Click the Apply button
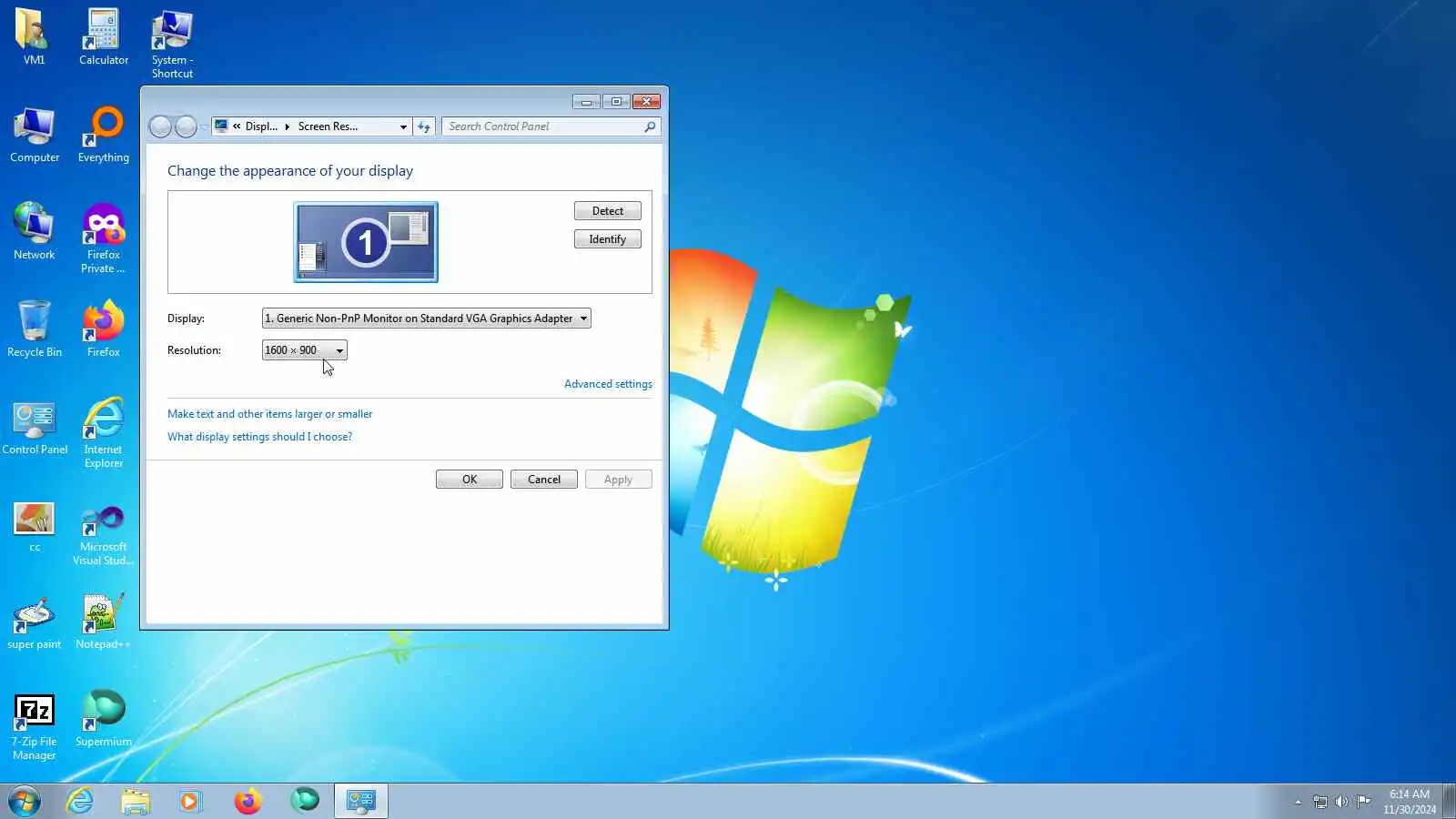The image size is (1456, 819). [x=619, y=480]
